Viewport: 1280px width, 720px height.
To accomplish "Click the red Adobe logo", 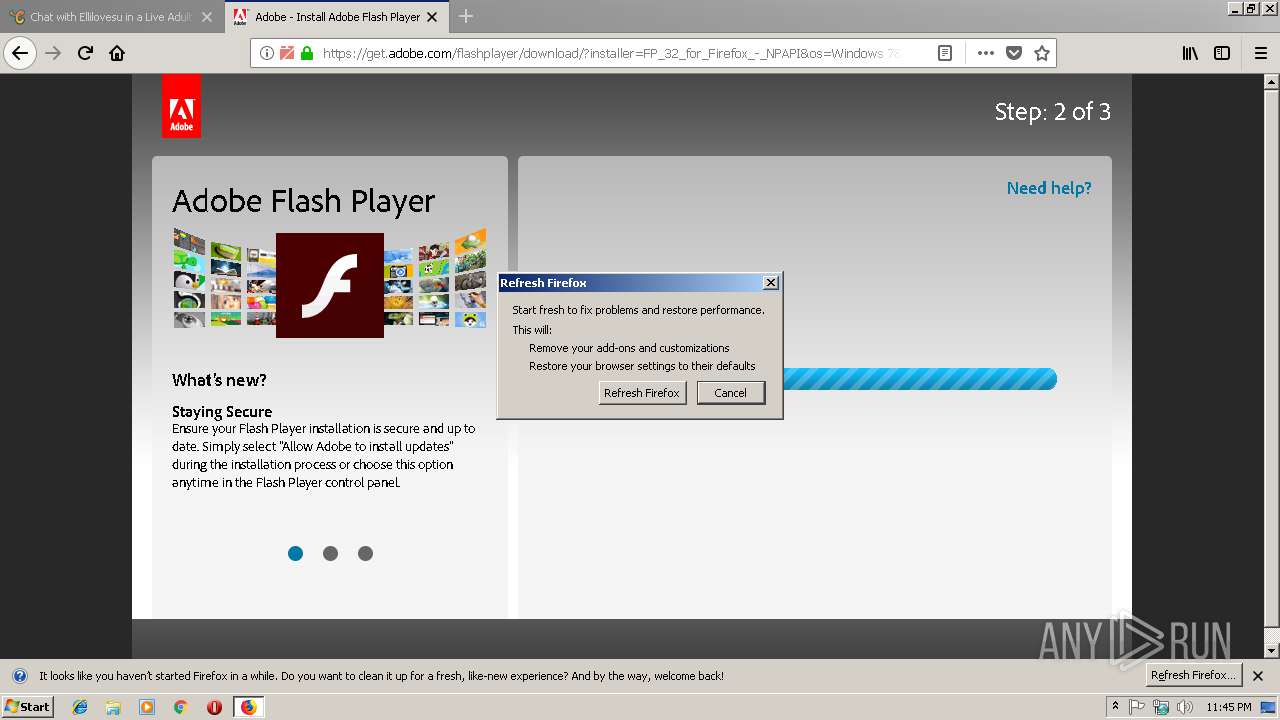I will point(181,105).
